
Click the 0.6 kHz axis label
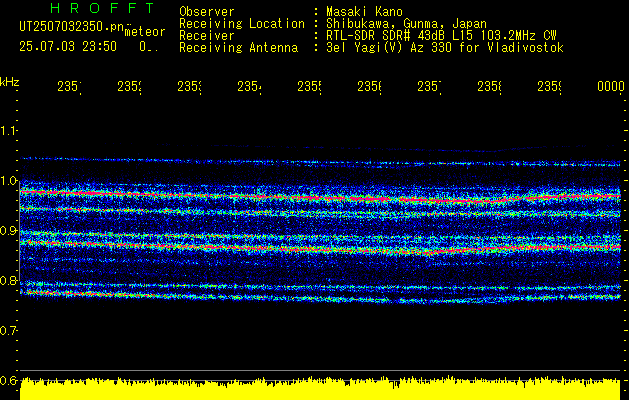click(x=8, y=380)
